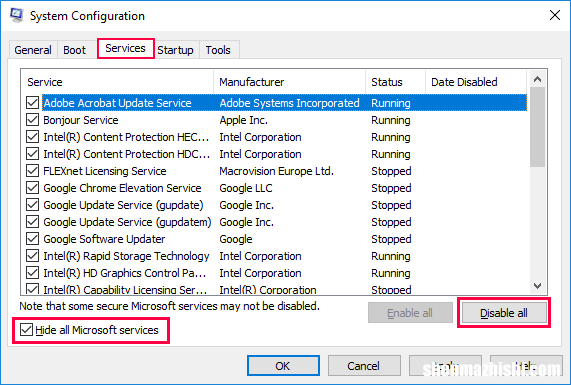Select the Google Software Updater row text
The height and width of the screenshot is (385, 571).
tap(104, 239)
